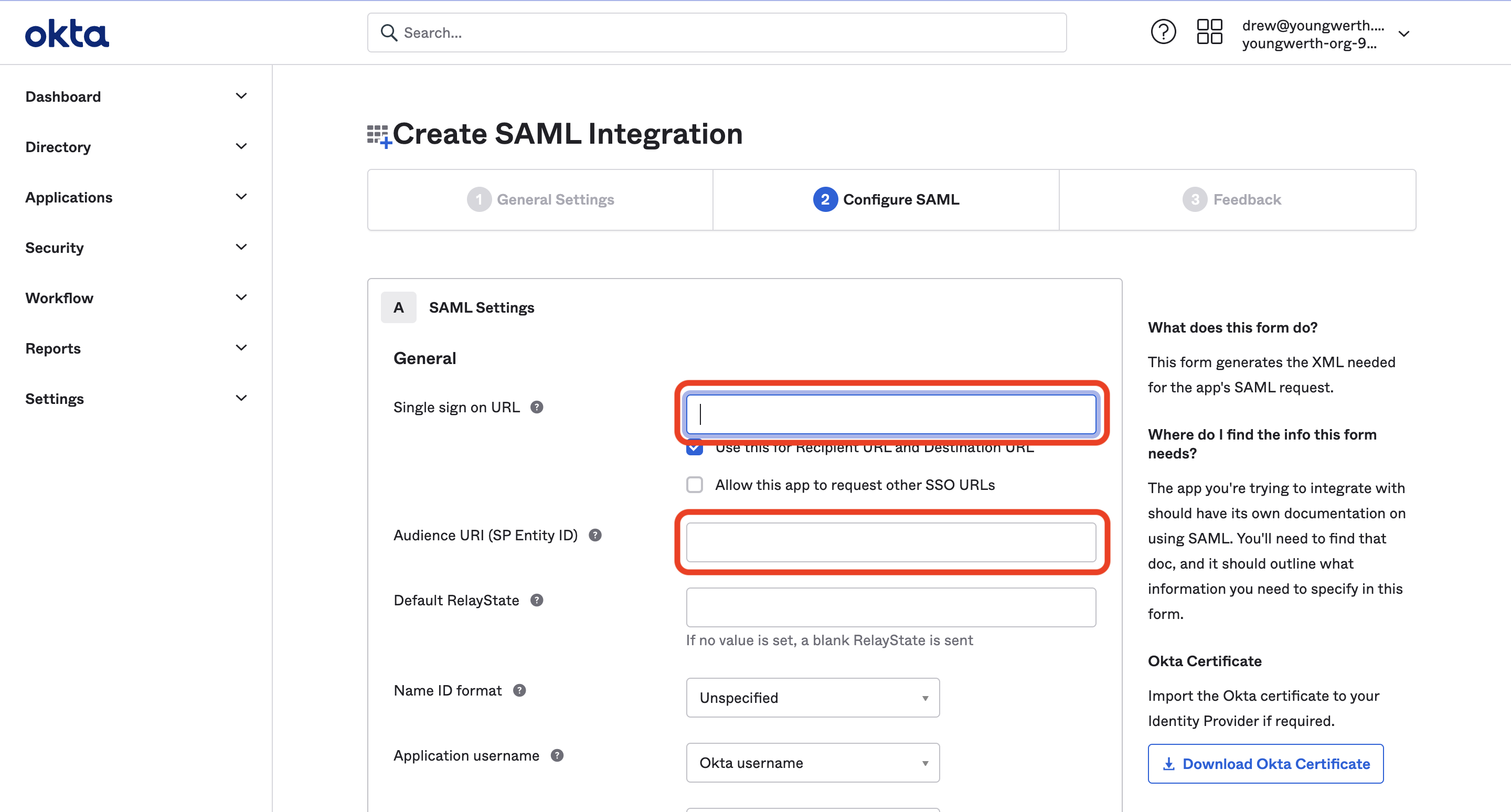The height and width of the screenshot is (812, 1511).
Task: Open the help question mark icon in header
Action: [x=1163, y=32]
